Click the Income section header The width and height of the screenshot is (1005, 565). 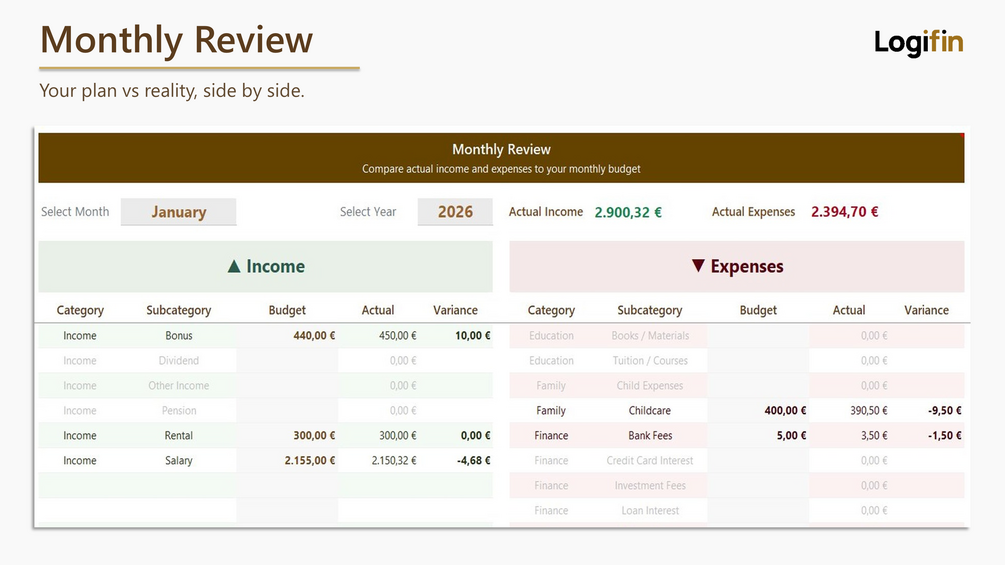(265, 266)
